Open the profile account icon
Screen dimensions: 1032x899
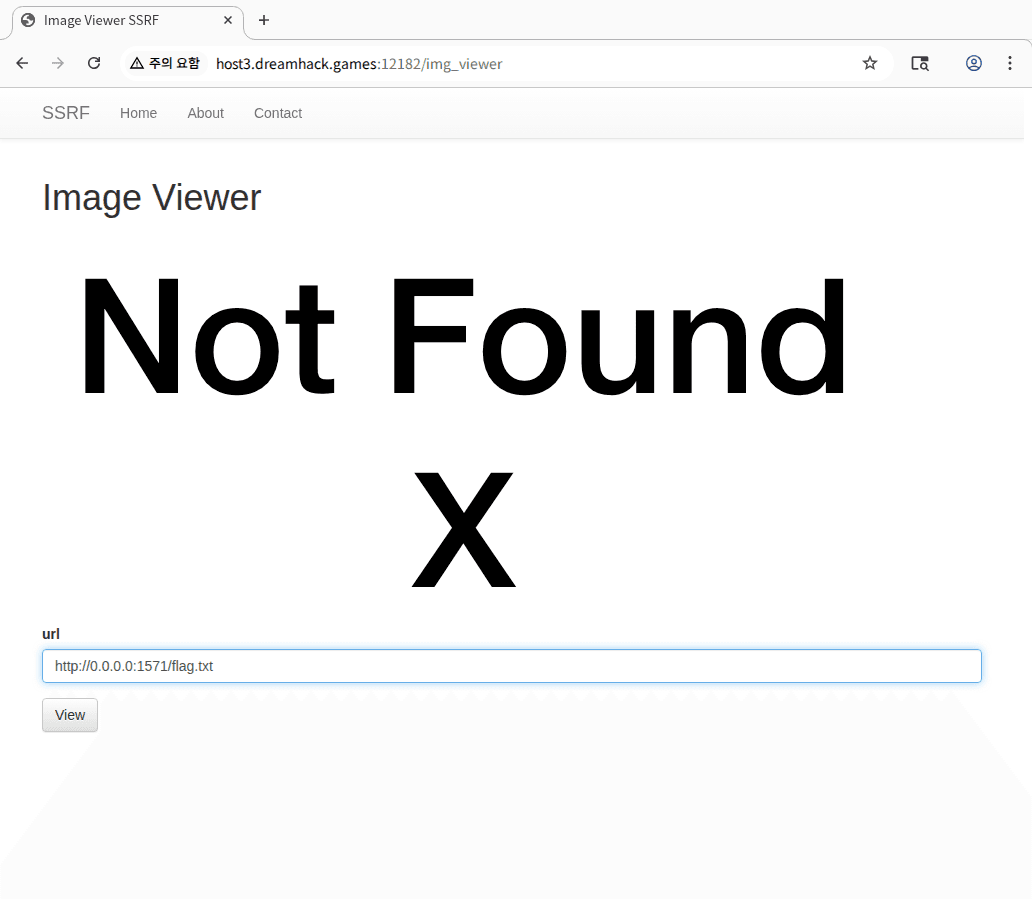tap(973, 63)
